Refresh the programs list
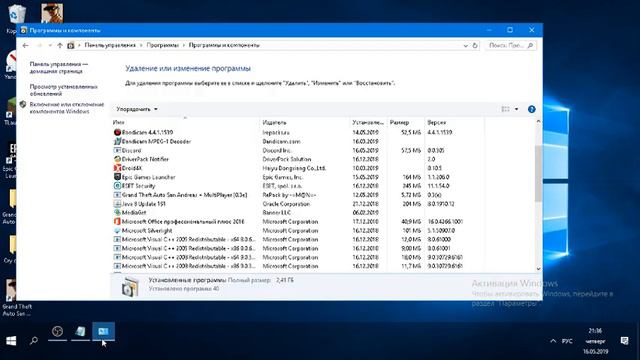 point(475,45)
